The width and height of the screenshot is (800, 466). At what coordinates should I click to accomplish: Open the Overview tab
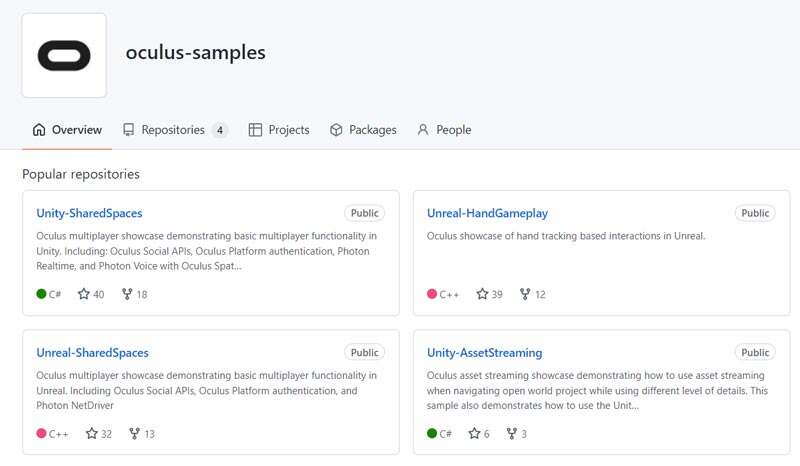tap(67, 130)
